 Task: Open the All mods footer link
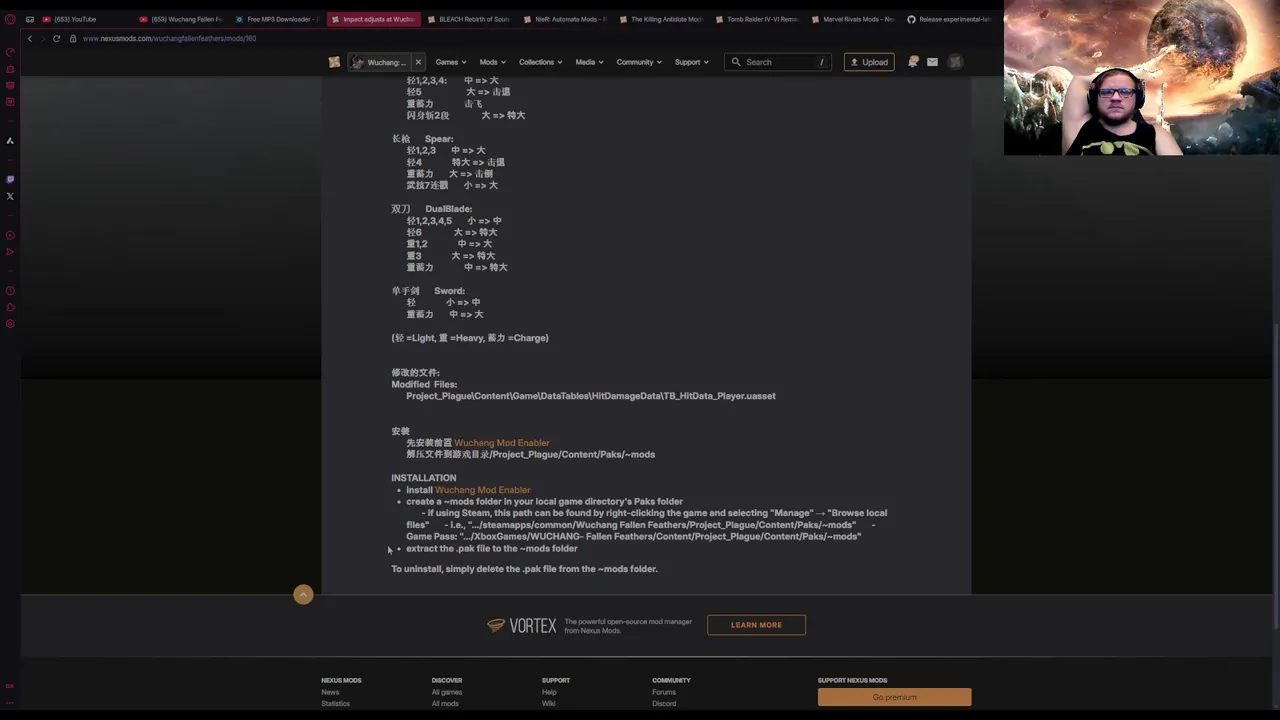click(445, 704)
